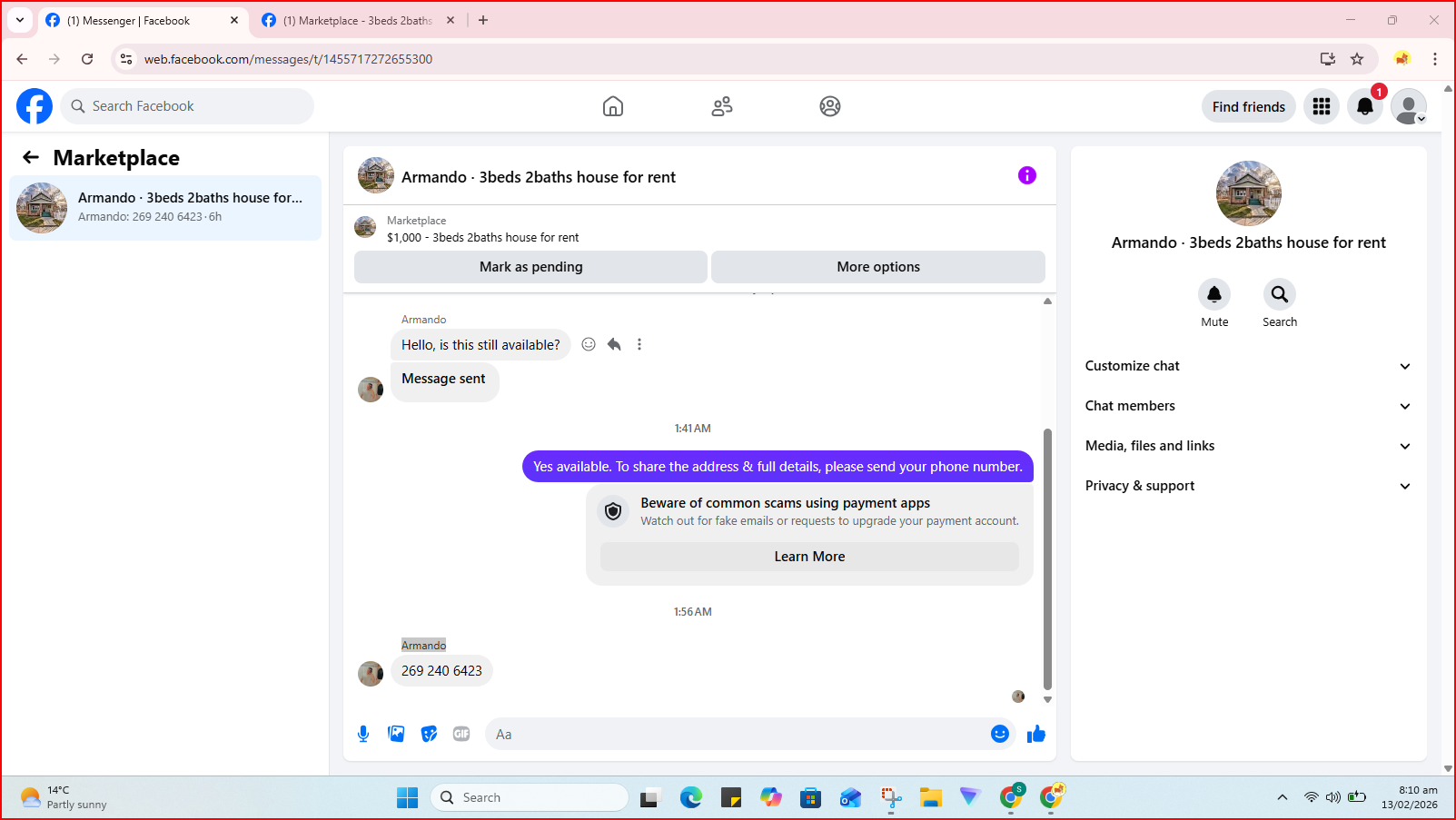The width and height of the screenshot is (1456, 820).
Task: Expand Media, files and links section
Action: coord(1248,446)
